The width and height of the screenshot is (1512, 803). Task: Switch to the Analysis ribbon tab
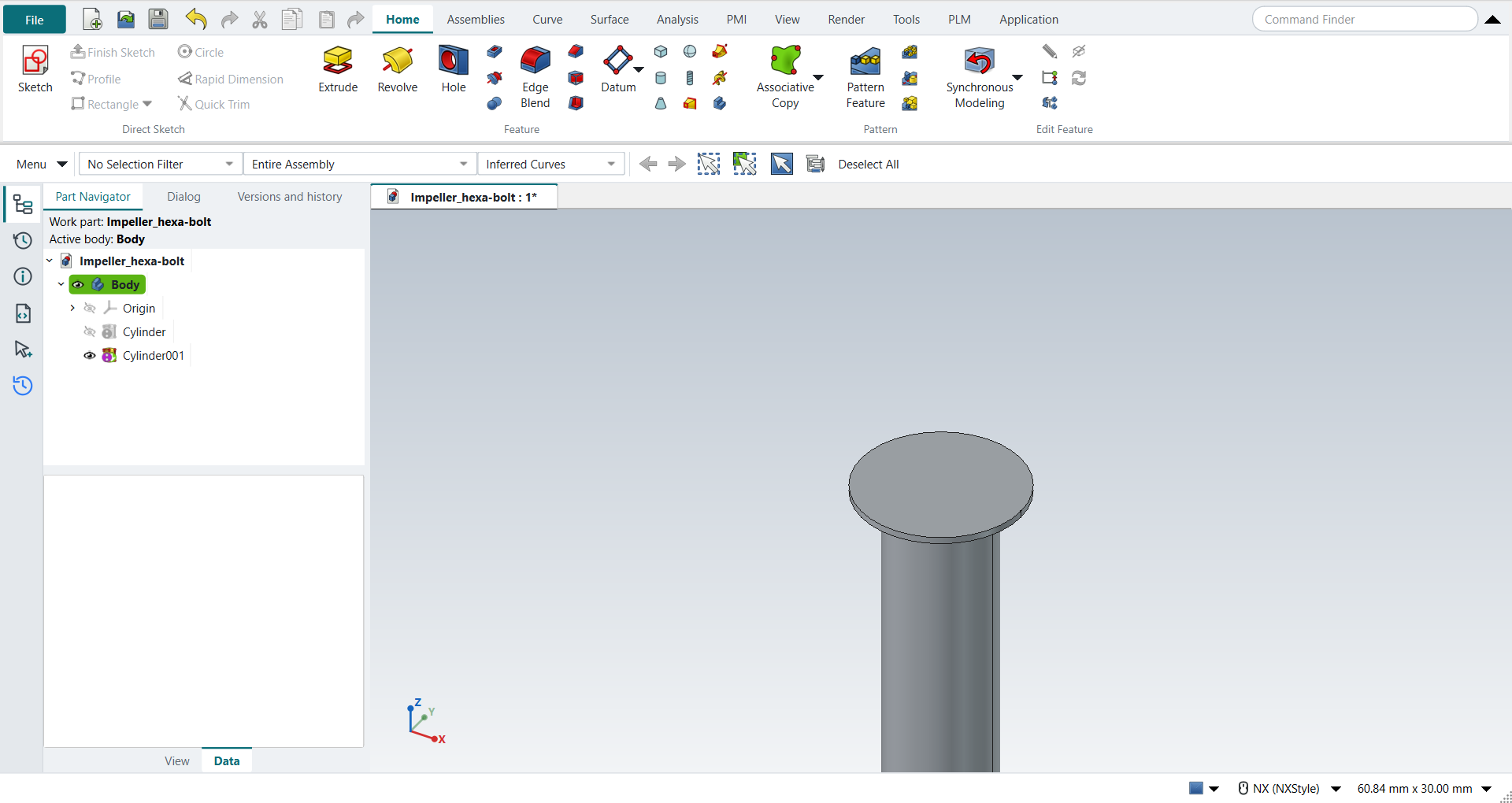(677, 20)
